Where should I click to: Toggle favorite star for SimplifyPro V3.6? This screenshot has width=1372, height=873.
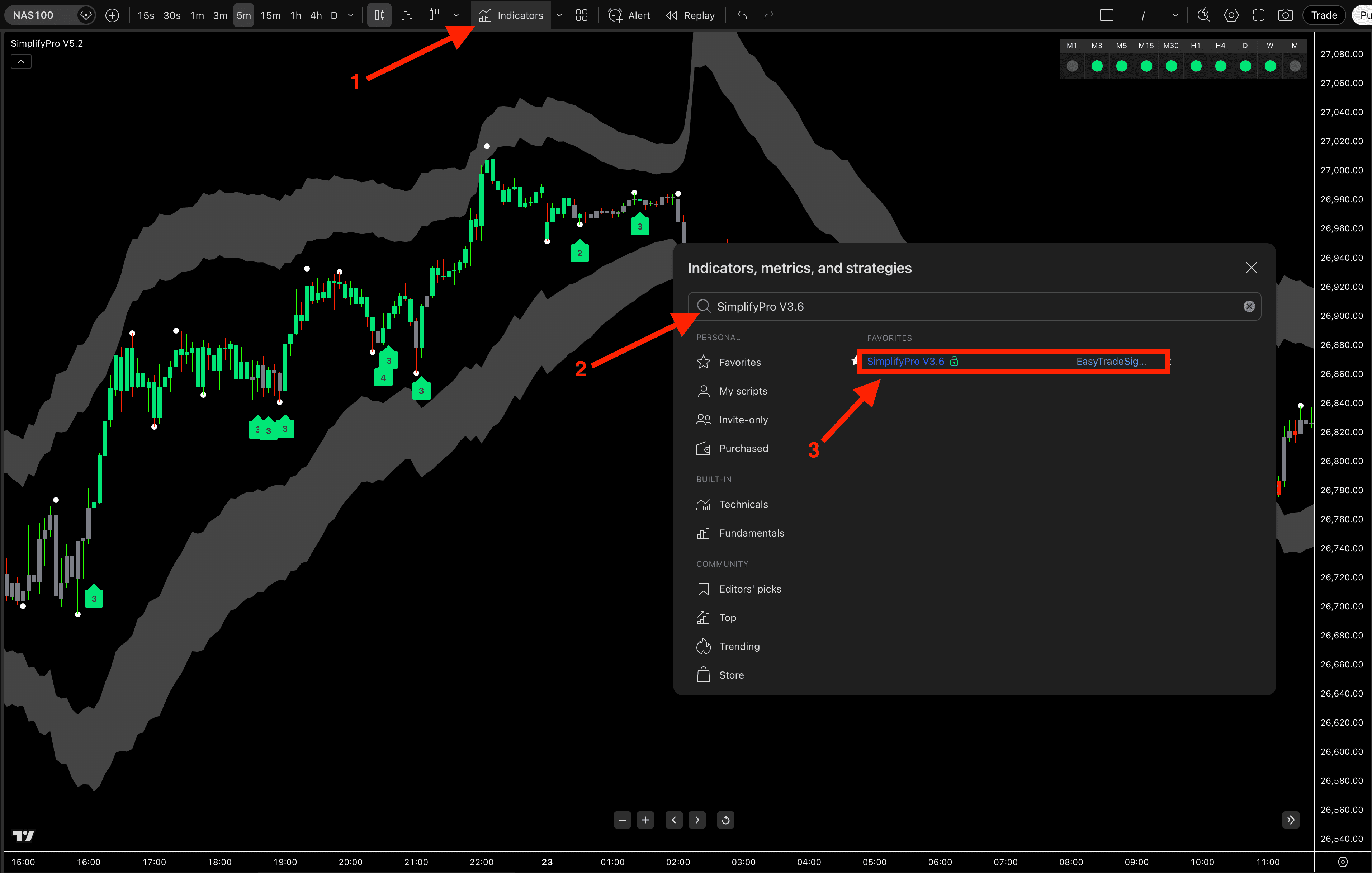854,361
